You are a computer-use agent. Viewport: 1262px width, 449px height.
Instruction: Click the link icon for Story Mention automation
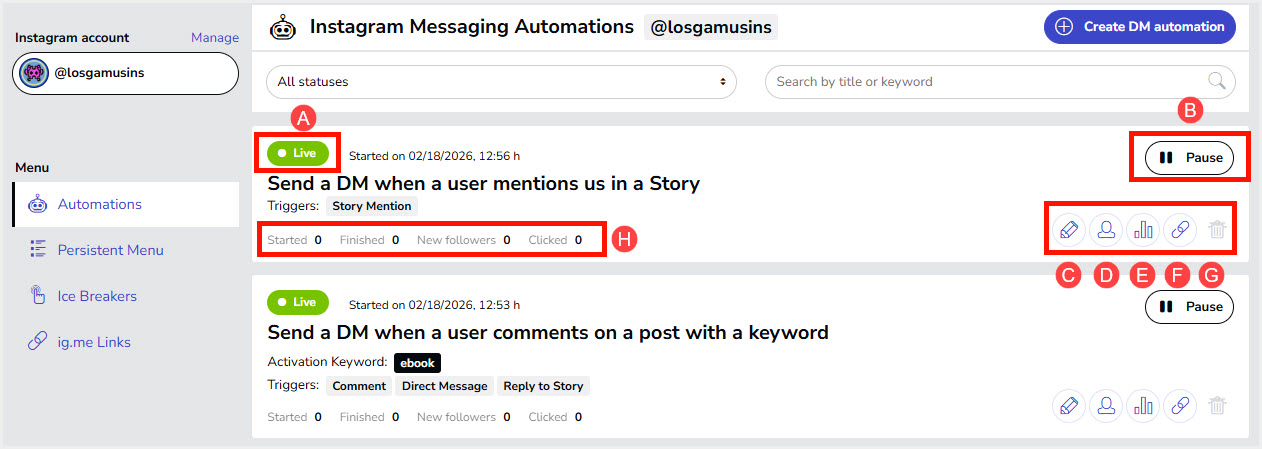click(1180, 230)
